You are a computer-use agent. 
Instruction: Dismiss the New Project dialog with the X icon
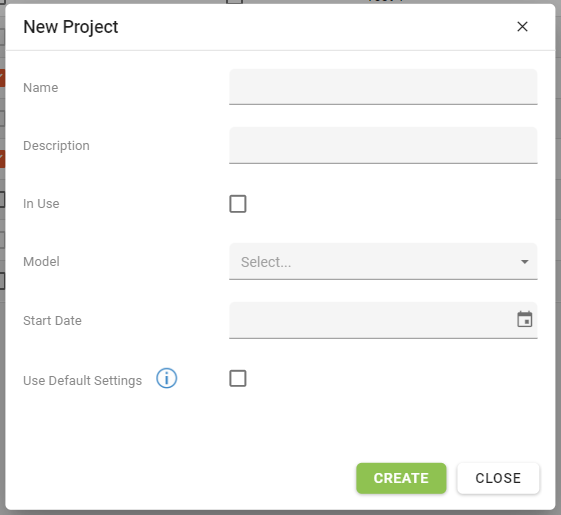coord(522,26)
